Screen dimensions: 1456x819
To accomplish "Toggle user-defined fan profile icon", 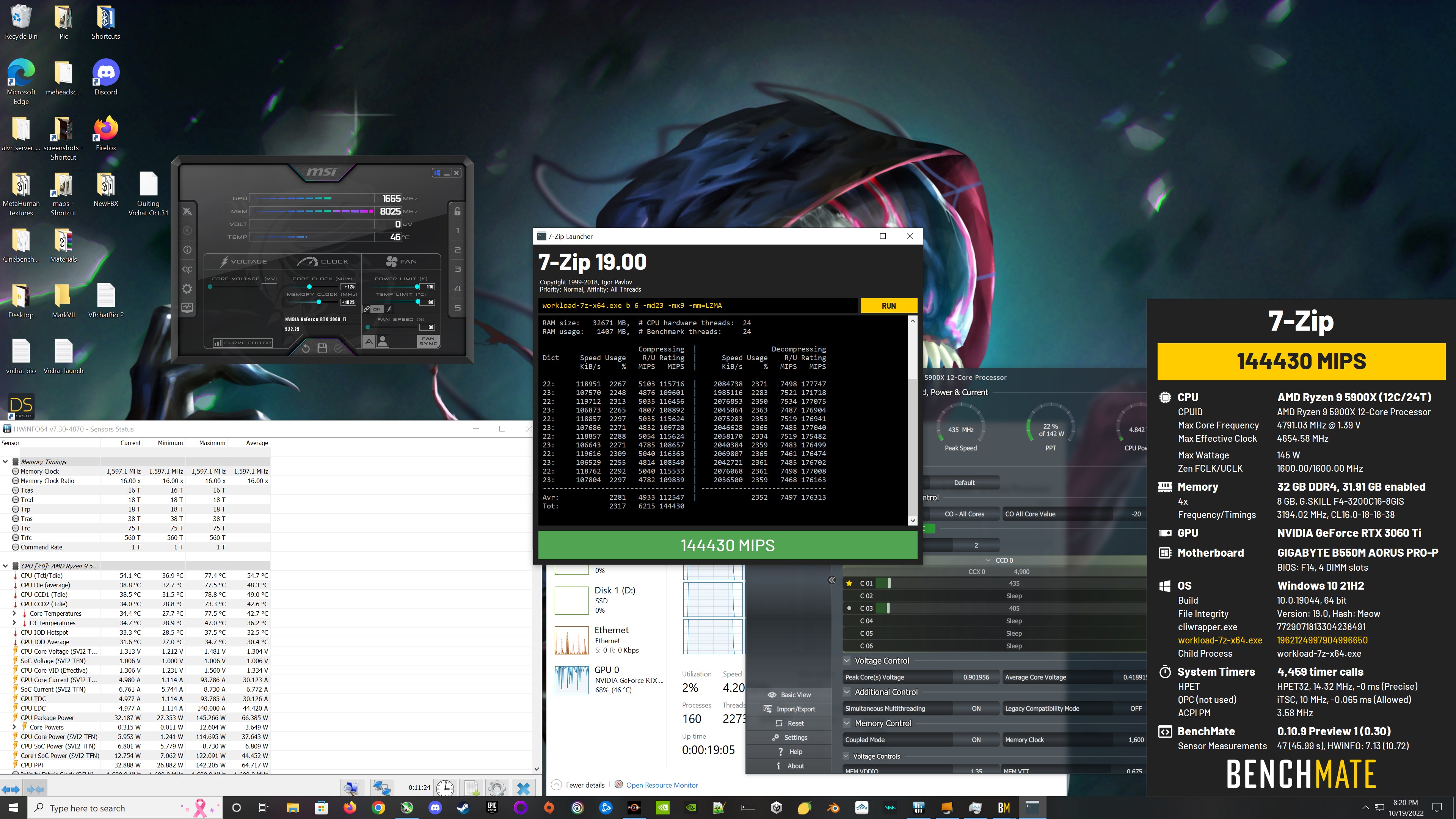I will (383, 341).
